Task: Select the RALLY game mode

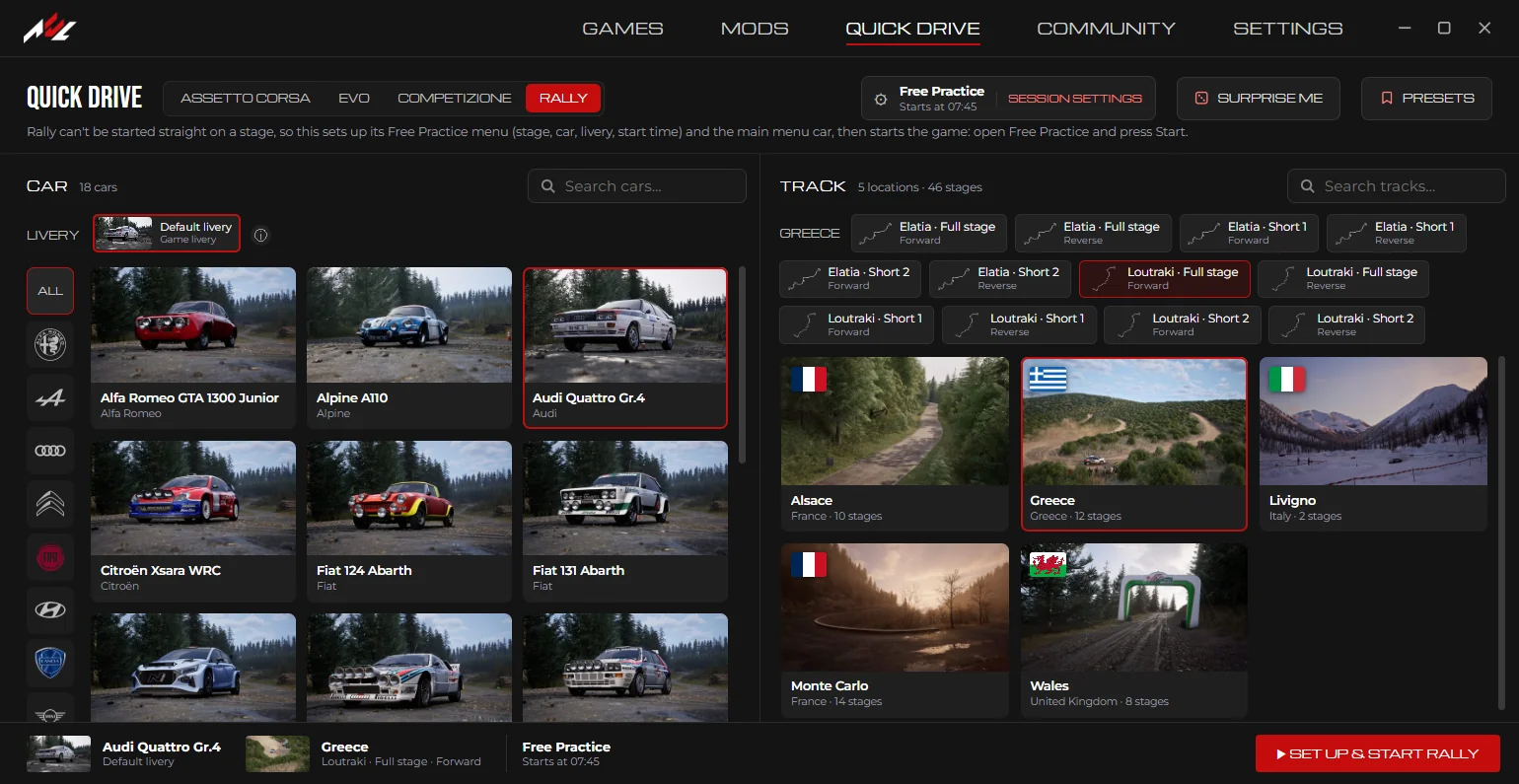Action: (563, 99)
